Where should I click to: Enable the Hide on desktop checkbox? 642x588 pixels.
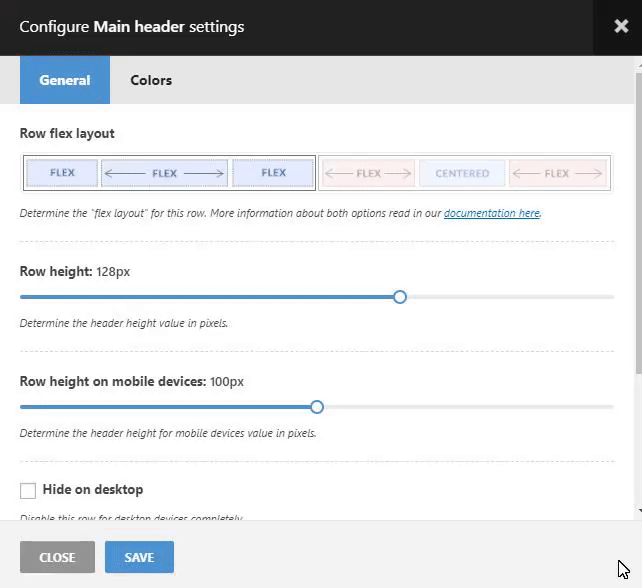pyautogui.click(x=28, y=490)
